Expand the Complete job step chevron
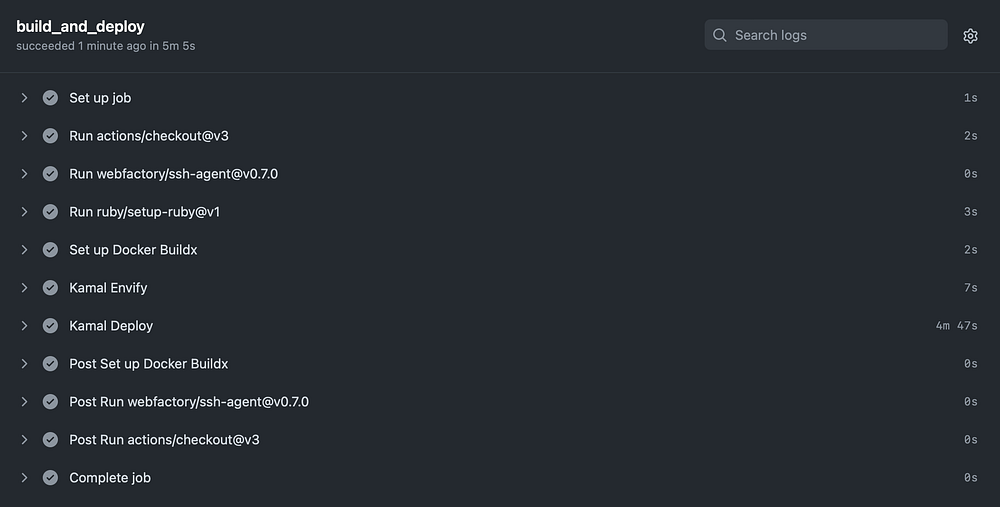 [x=25, y=478]
